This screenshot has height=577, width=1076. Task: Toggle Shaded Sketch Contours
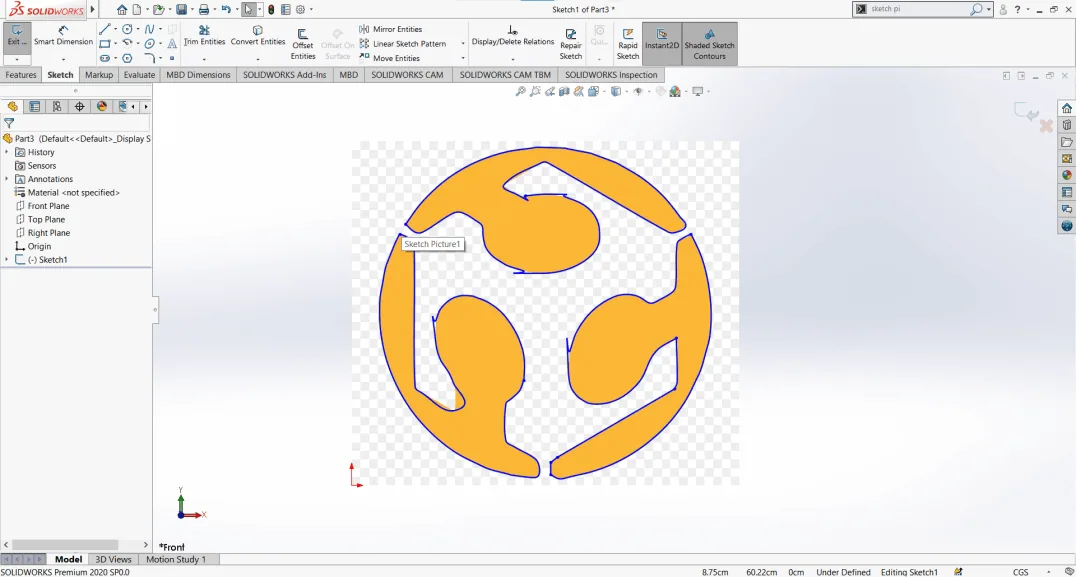(710, 43)
